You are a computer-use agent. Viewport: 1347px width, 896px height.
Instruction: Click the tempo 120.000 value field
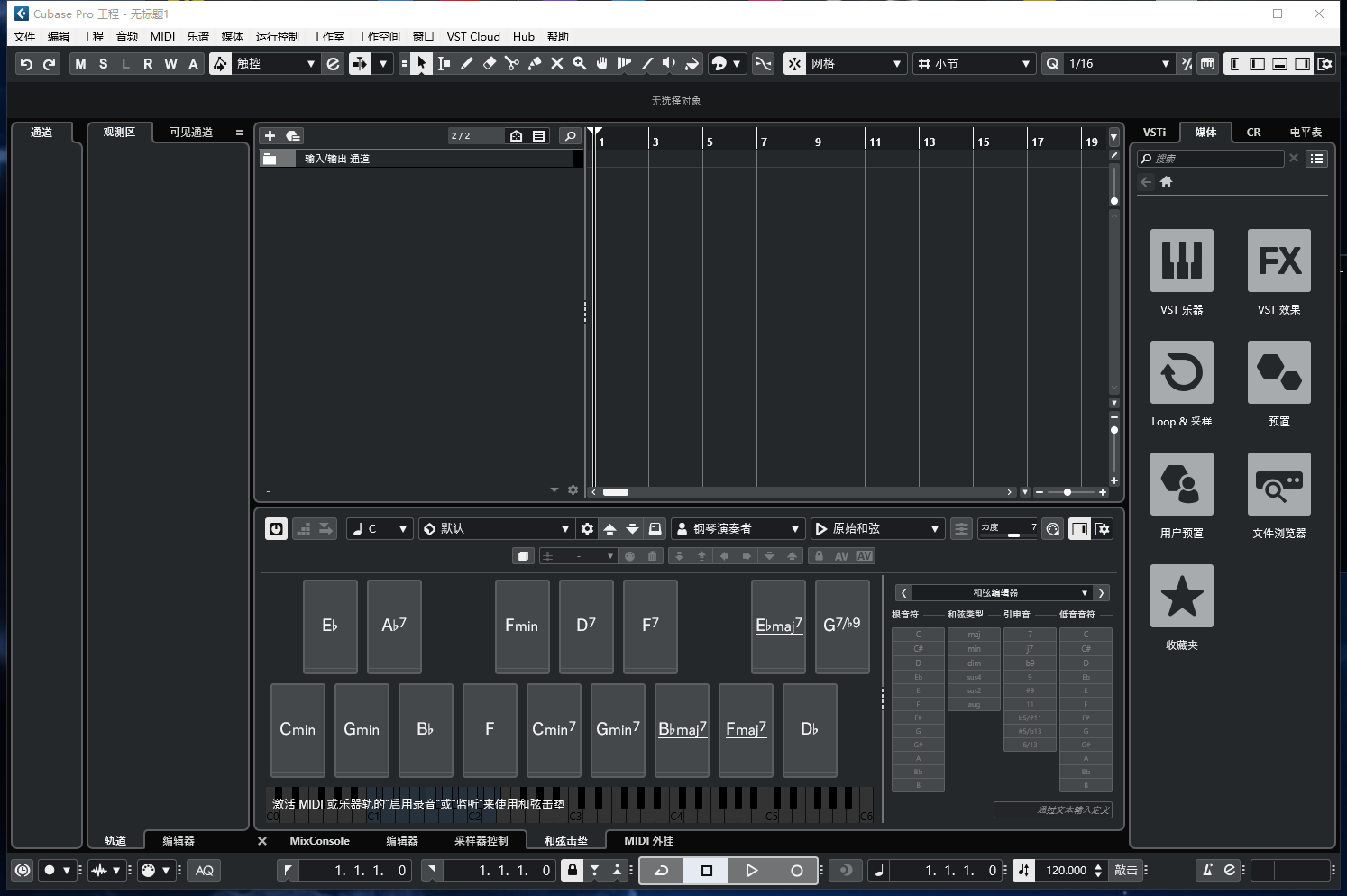[1066, 871]
